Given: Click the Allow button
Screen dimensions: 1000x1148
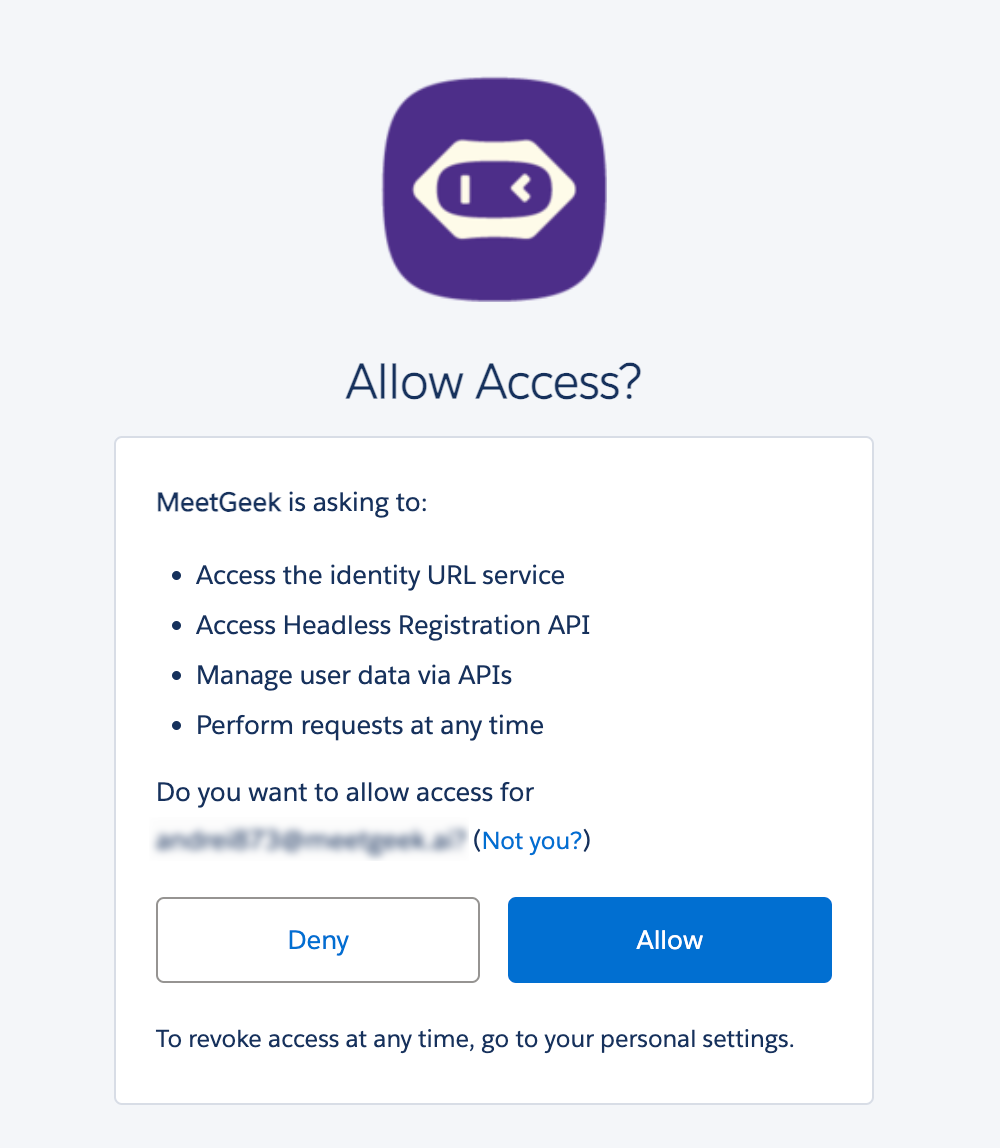Looking at the screenshot, I should [670, 940].
